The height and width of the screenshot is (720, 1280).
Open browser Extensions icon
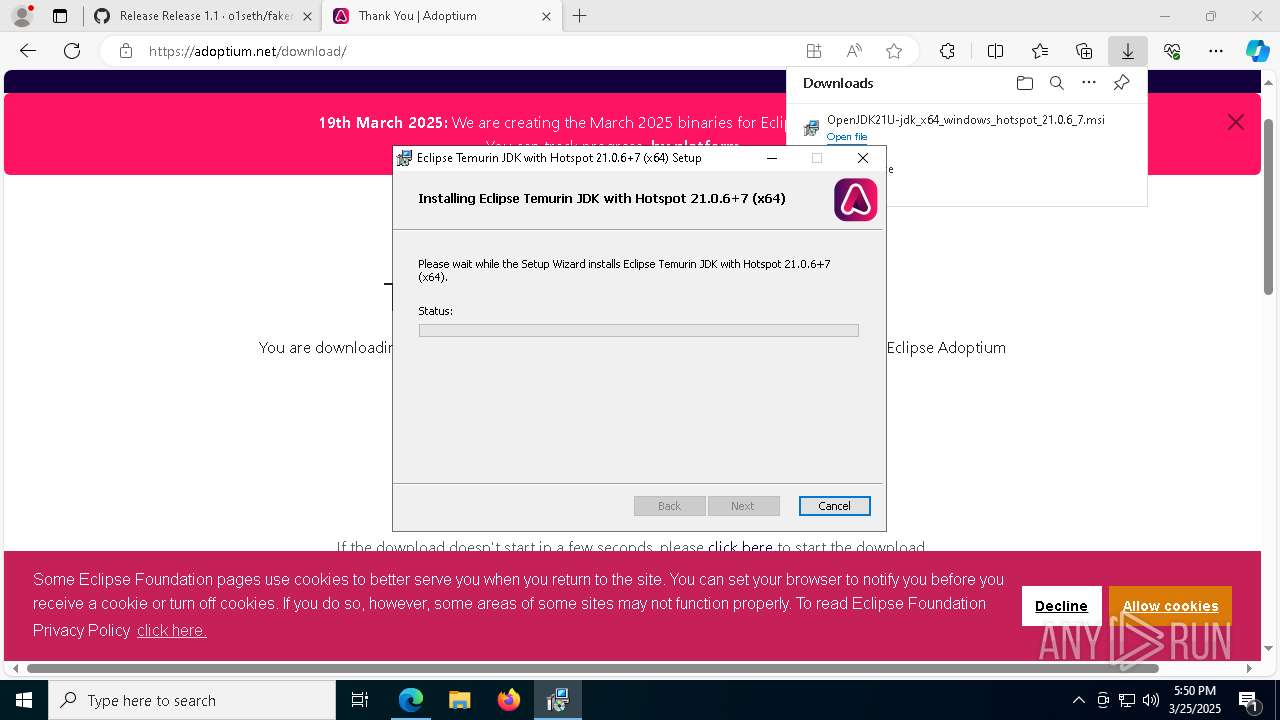tap(947, 51)
